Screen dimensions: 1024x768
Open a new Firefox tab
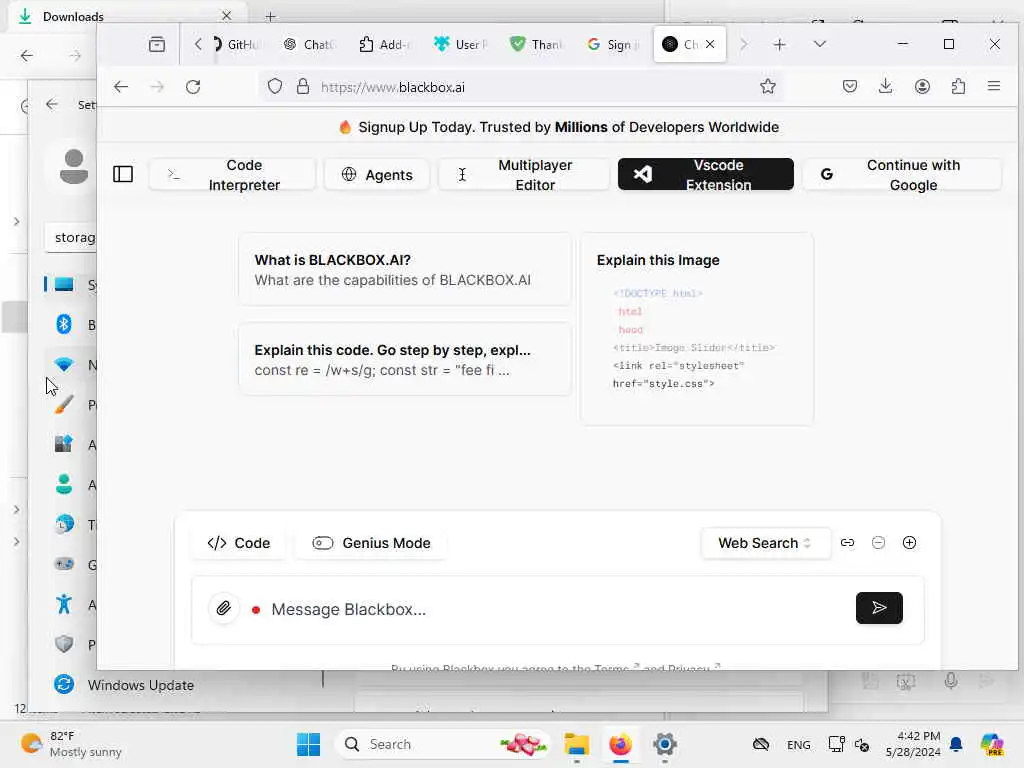click(x=779, y=44)
